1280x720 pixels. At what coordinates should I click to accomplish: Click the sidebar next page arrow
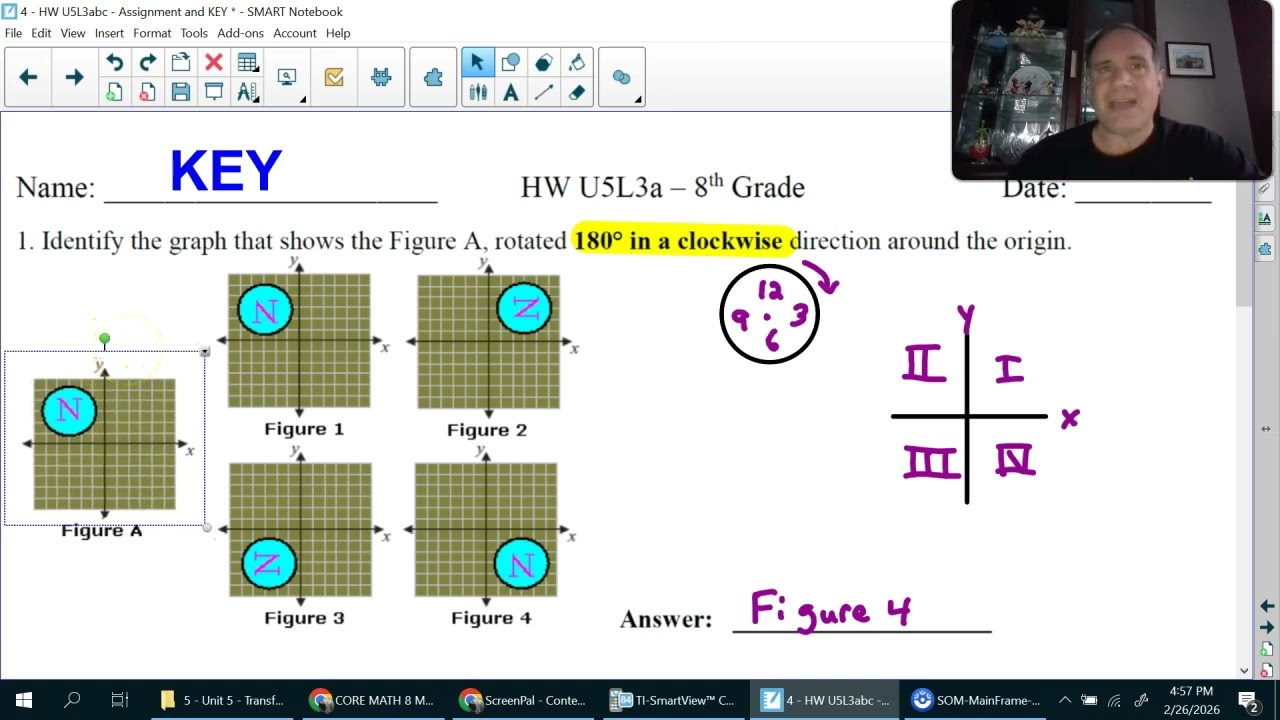tap(1266, 627)
